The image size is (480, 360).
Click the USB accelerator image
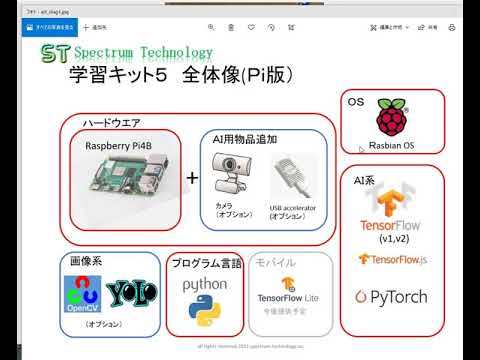[x=293, y=177]
